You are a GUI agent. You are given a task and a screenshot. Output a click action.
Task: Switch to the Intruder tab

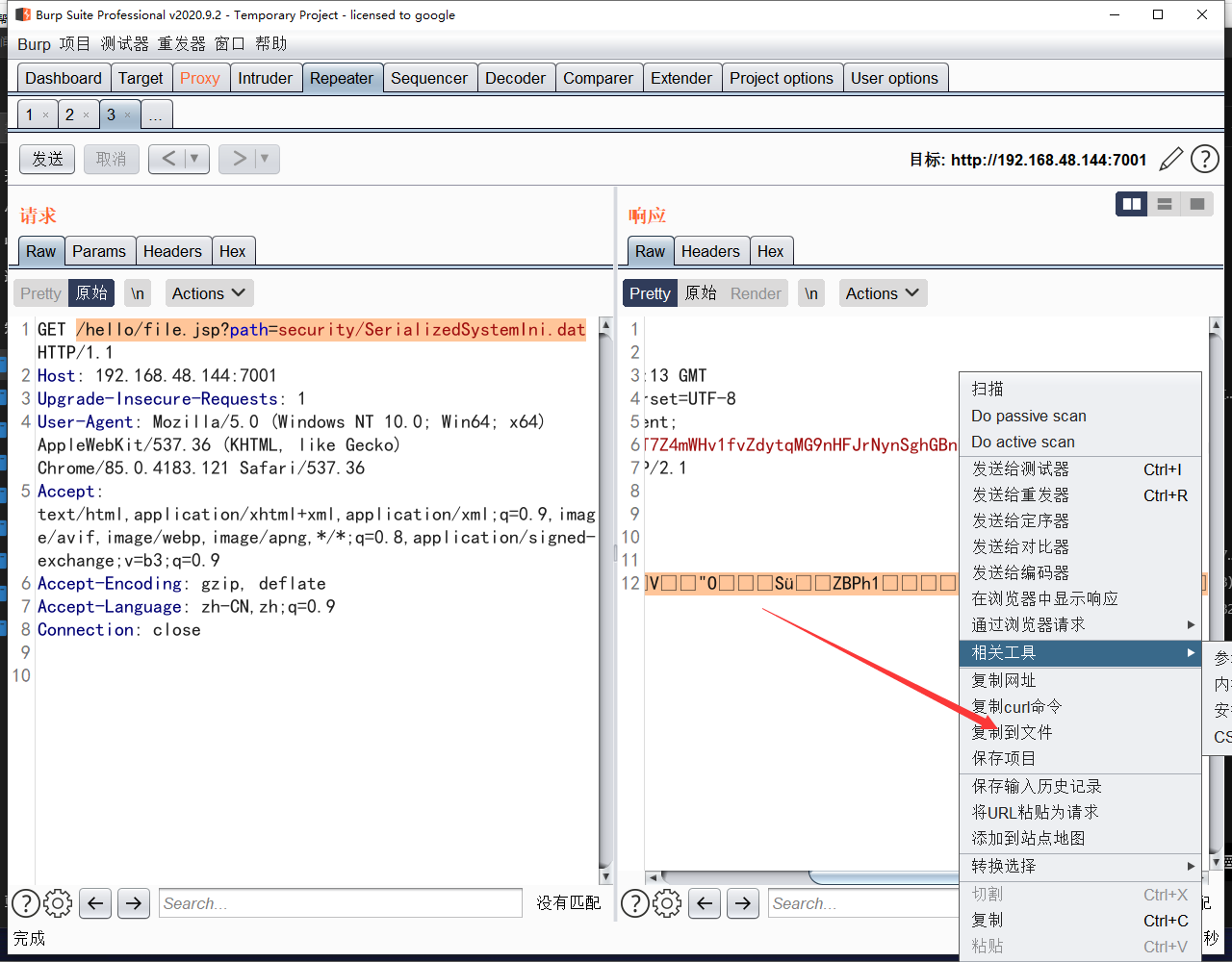click(x=265, y=78)
